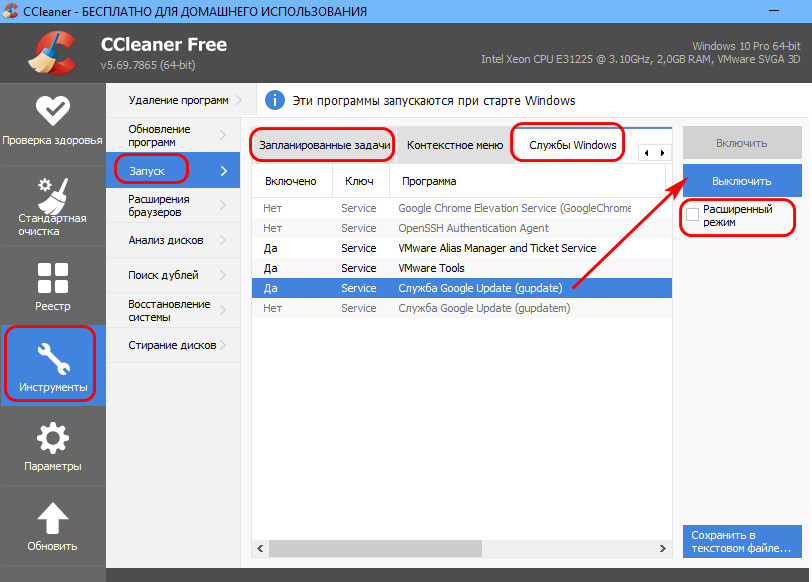Click the chevron next to Расширения браузеров

(x=223, y=206)
